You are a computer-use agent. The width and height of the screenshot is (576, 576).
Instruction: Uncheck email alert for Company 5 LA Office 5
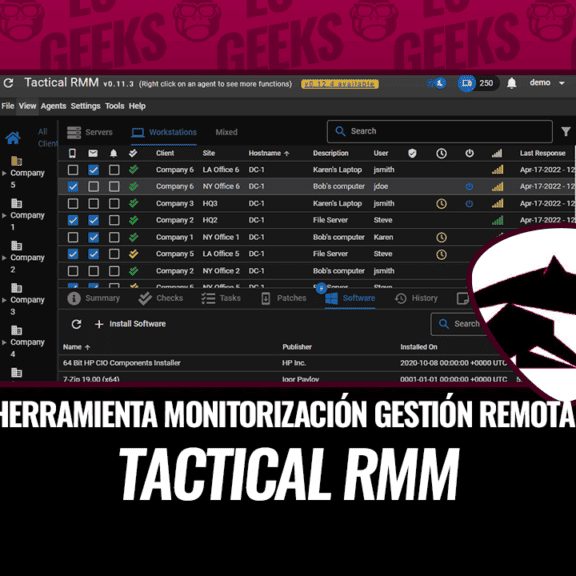pos(93,254)
